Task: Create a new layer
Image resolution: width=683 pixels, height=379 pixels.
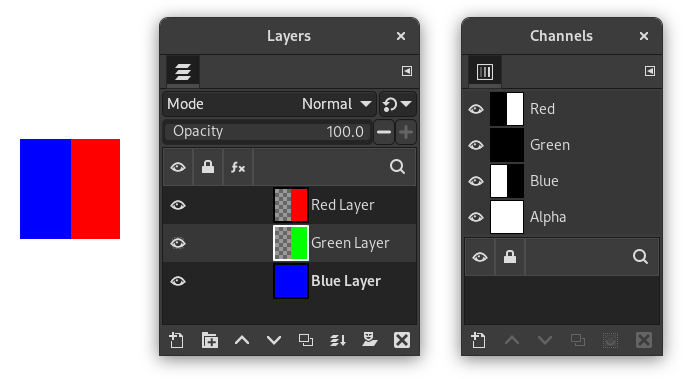Action: 176,340
